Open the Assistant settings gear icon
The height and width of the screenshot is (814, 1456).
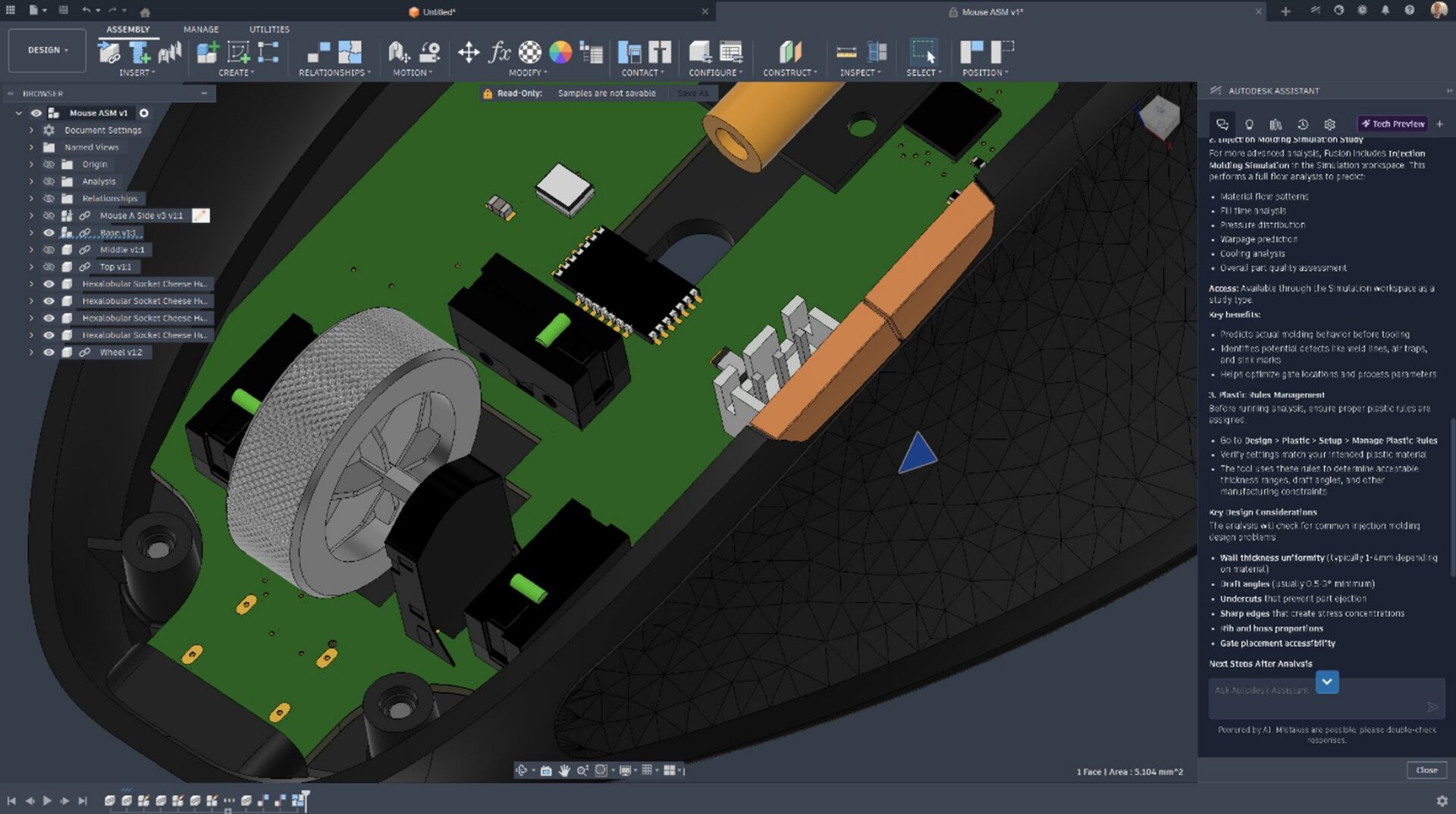click(x=1329, y=124)
